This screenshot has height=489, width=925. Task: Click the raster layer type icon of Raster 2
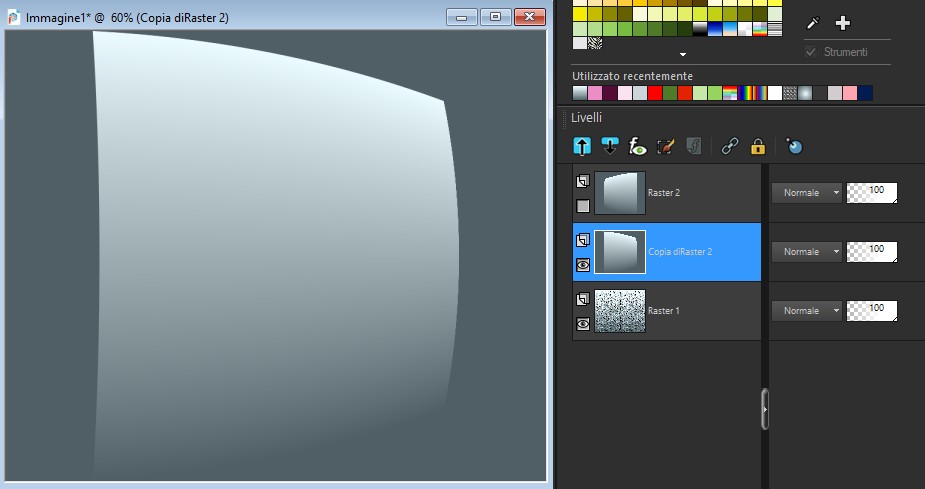[583, 181]
